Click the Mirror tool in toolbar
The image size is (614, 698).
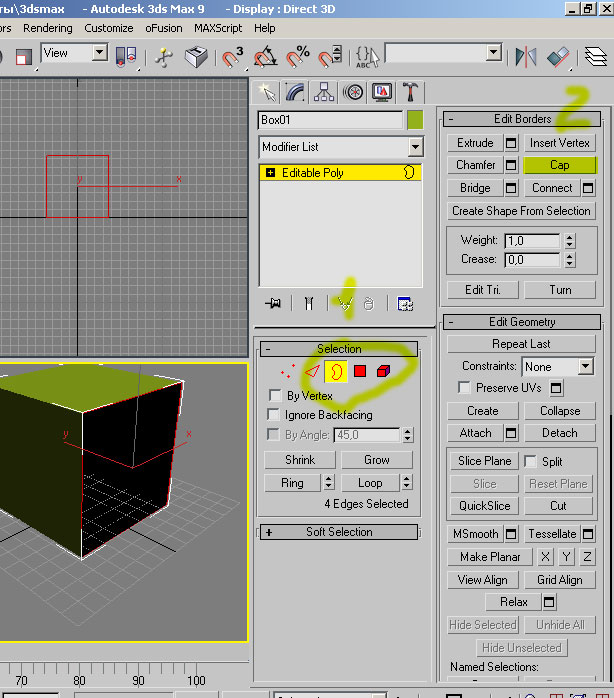(x=526, y=56)
